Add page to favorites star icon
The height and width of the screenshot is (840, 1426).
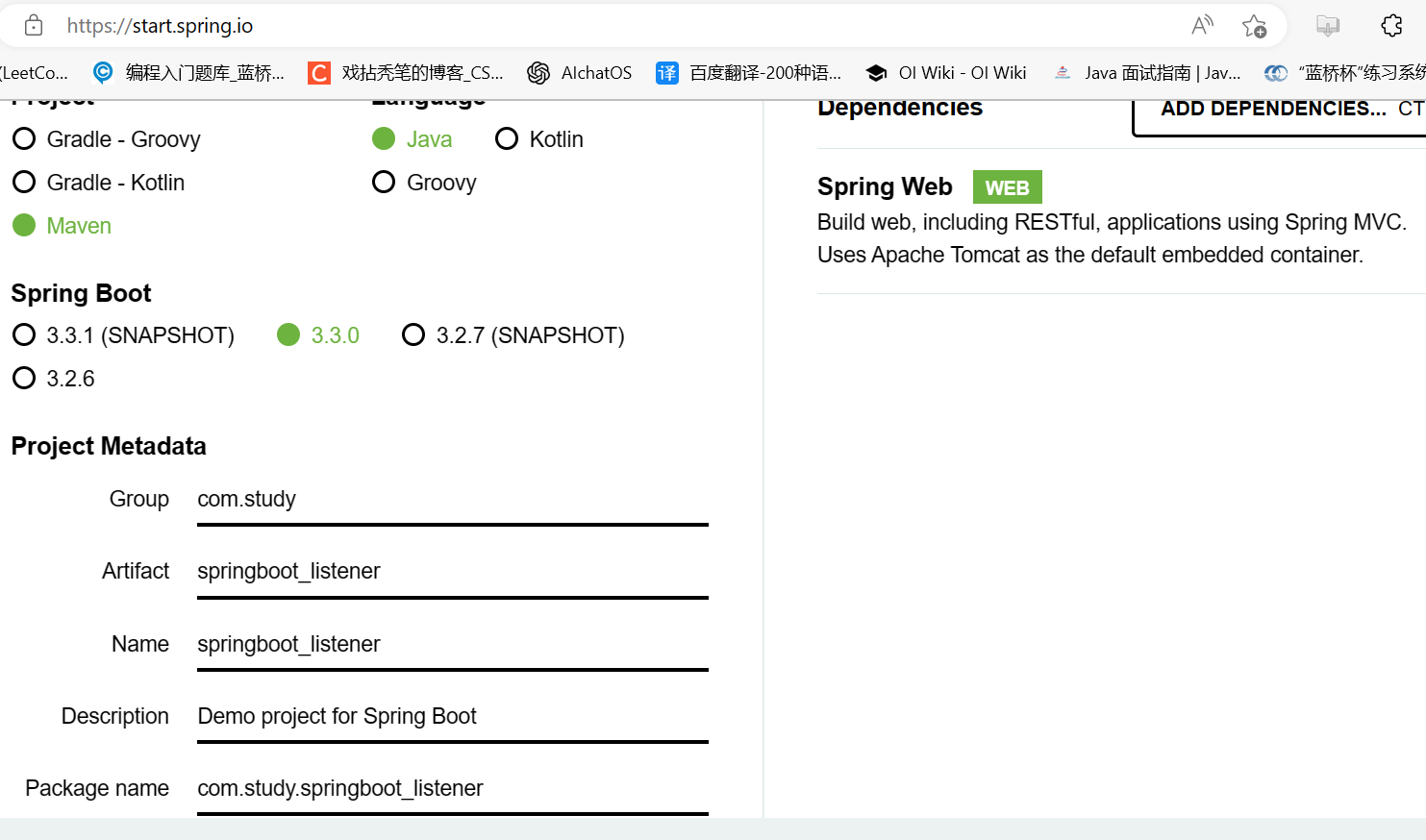coord(1254,26)
